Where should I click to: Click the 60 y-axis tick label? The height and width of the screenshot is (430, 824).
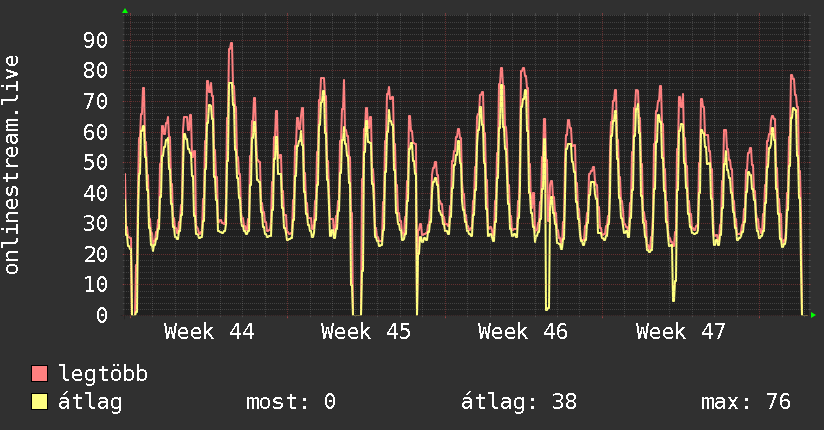tap(96, 132)
